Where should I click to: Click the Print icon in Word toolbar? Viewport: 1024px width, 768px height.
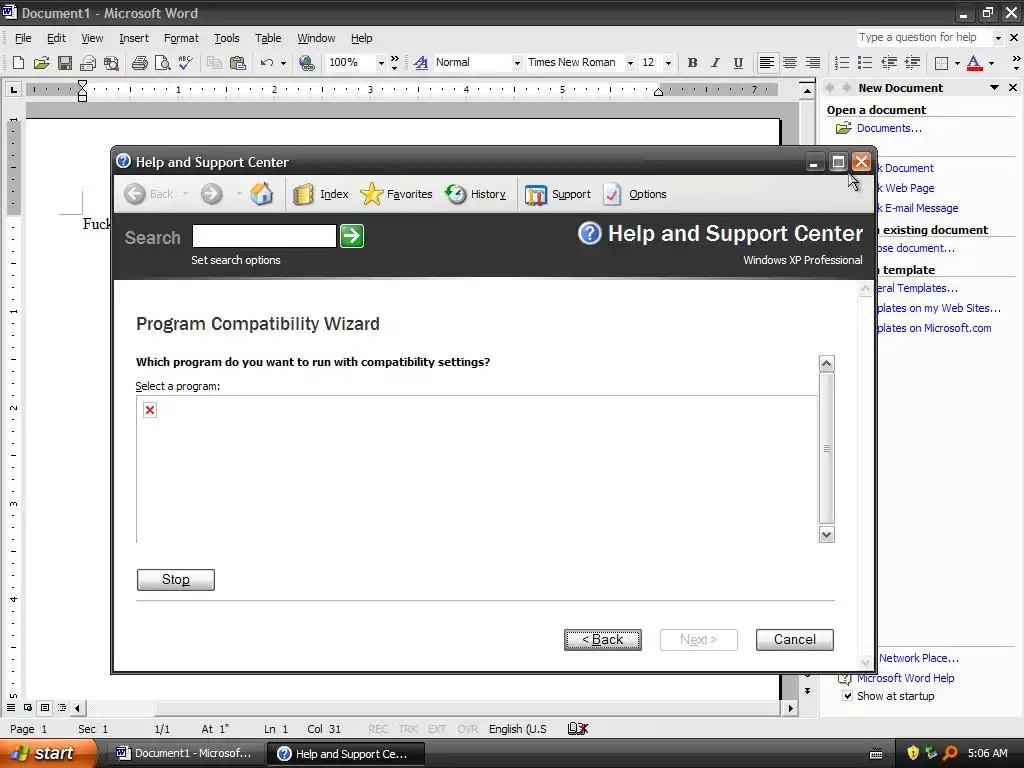(140, 63)
